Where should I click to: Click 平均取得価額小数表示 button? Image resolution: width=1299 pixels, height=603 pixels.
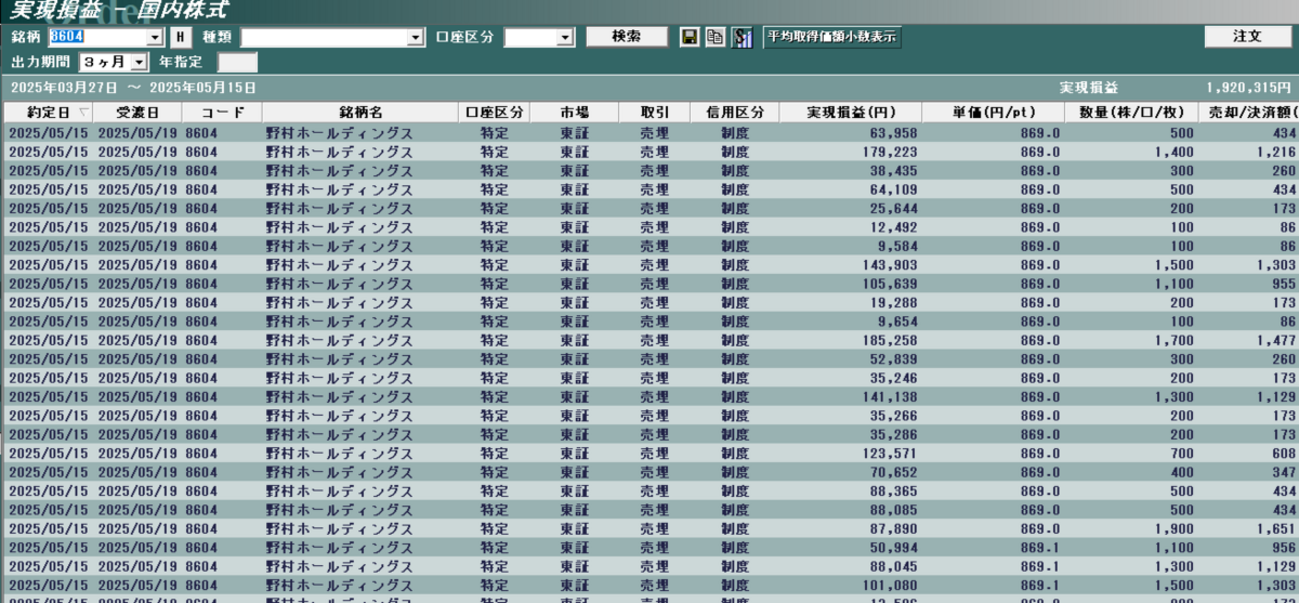832,37
